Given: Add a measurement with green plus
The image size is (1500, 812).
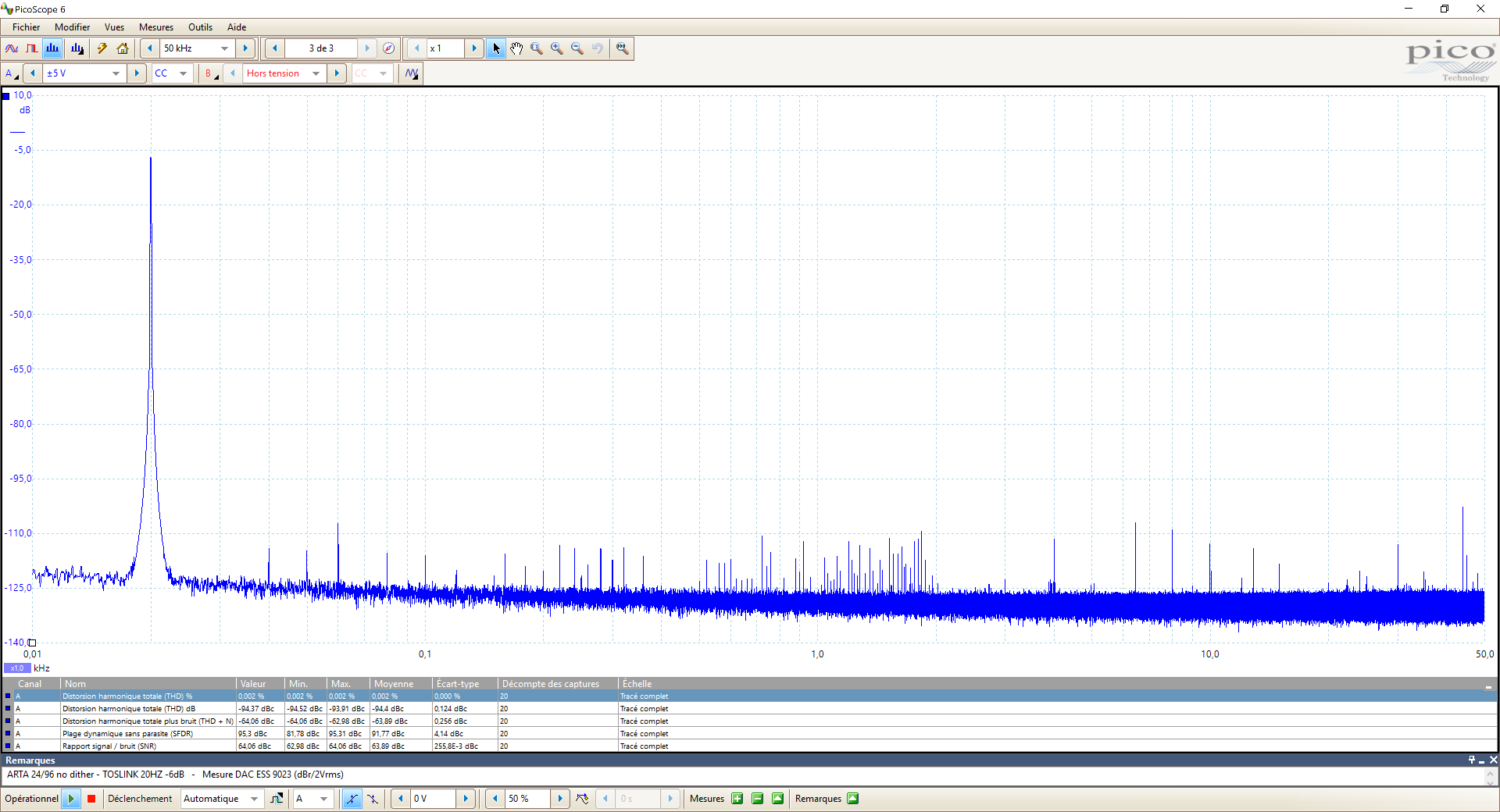Looking at the screenshot, I should [x=737, y=799].
